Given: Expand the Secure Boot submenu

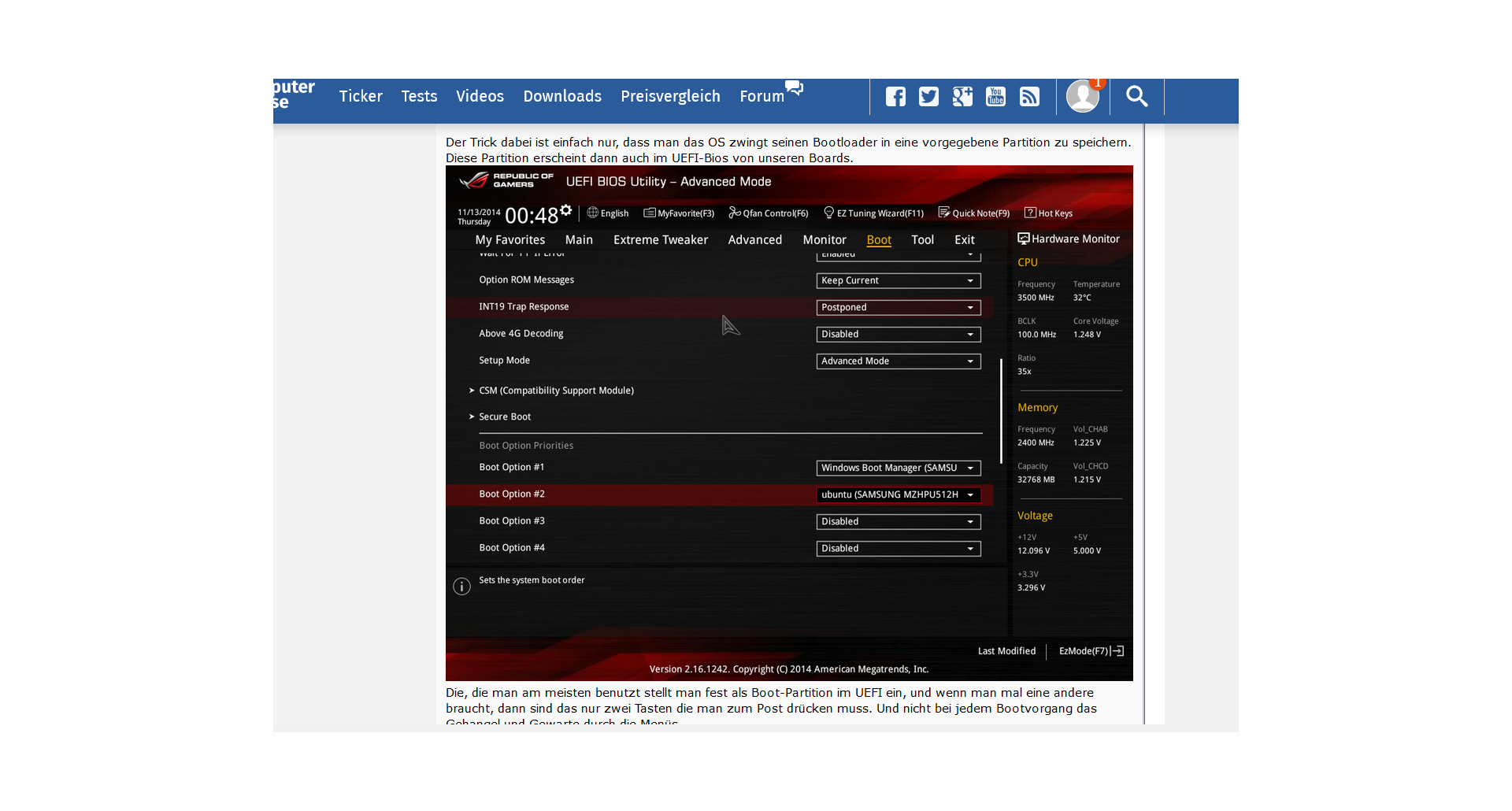Looking at the screenshot, I should coord(500,417).
